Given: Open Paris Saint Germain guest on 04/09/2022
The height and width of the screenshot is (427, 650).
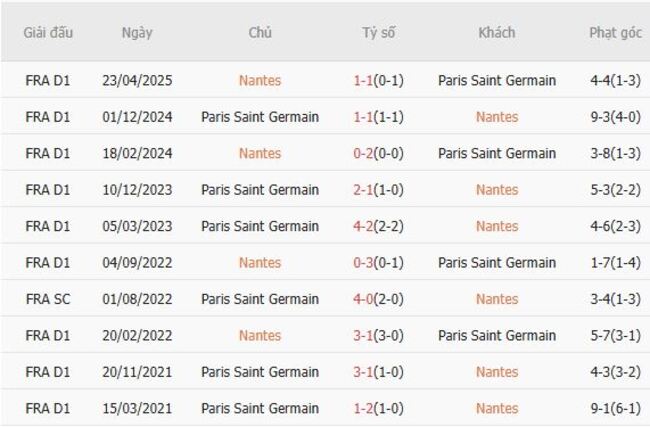Looking at the screenshot, I should tap(497, 263).
